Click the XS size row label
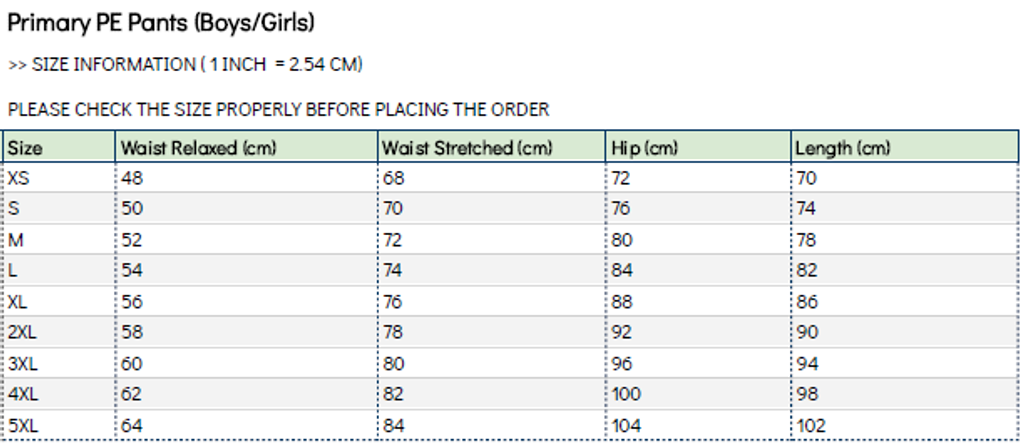This screenshot has width=1024, height=447. tap(18, 178)
